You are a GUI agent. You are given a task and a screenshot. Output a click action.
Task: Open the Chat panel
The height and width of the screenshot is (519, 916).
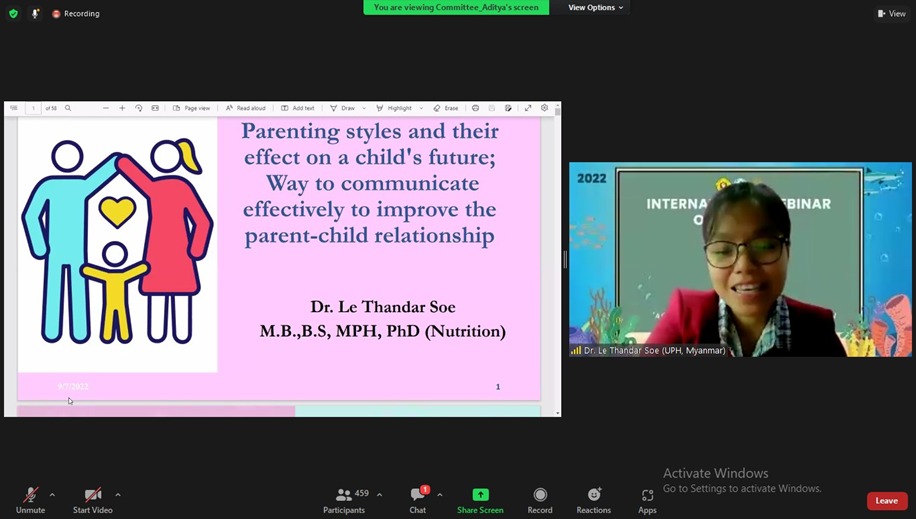(417, 496)
